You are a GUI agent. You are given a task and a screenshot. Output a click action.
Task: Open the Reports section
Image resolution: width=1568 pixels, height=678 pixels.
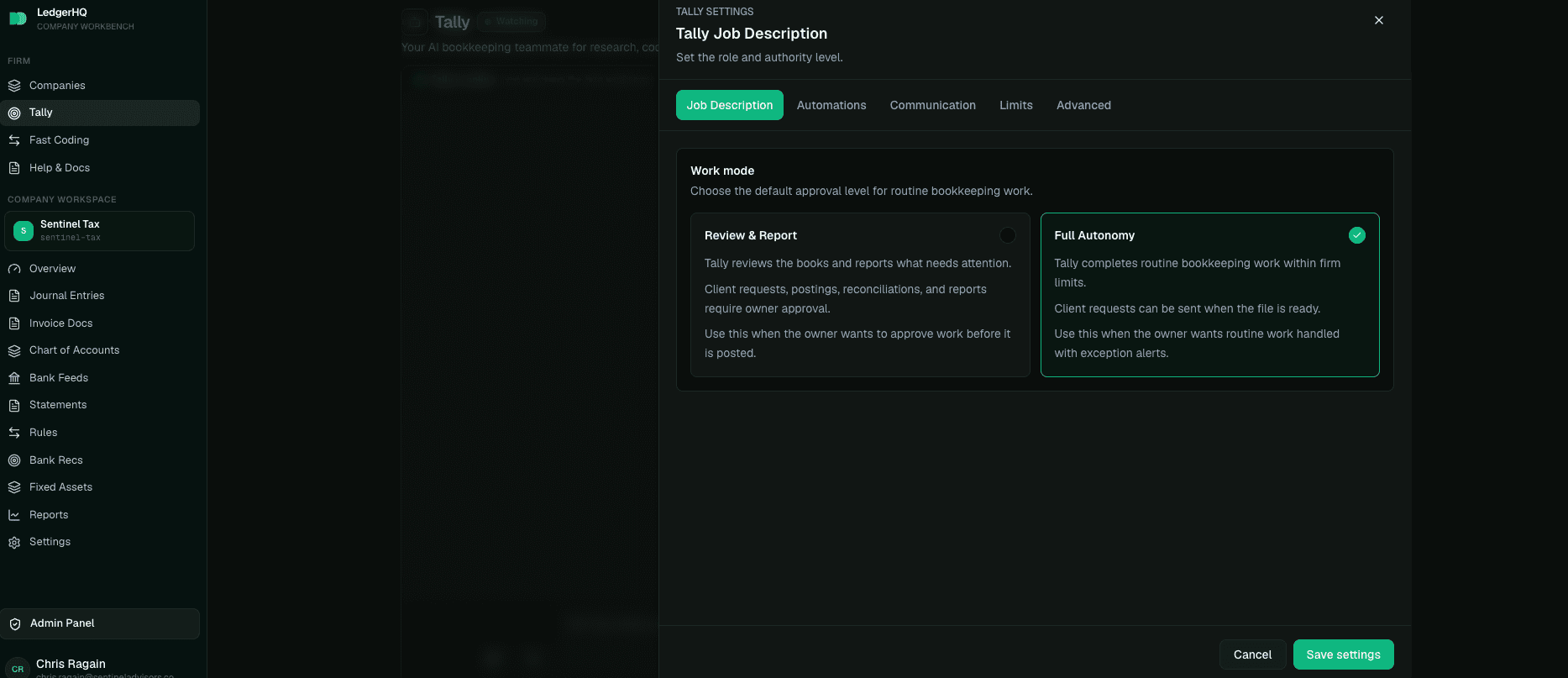(x=100, y=515)
